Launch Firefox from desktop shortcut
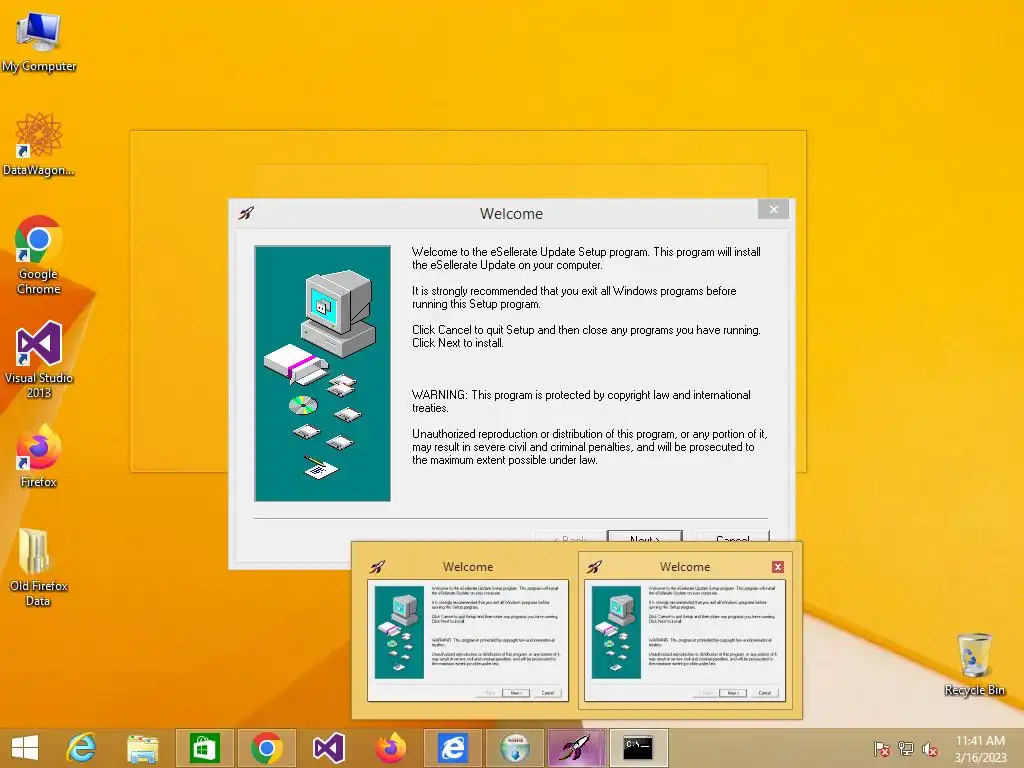The height and width of the screenshot is (768, 1024). coord(39,456)
